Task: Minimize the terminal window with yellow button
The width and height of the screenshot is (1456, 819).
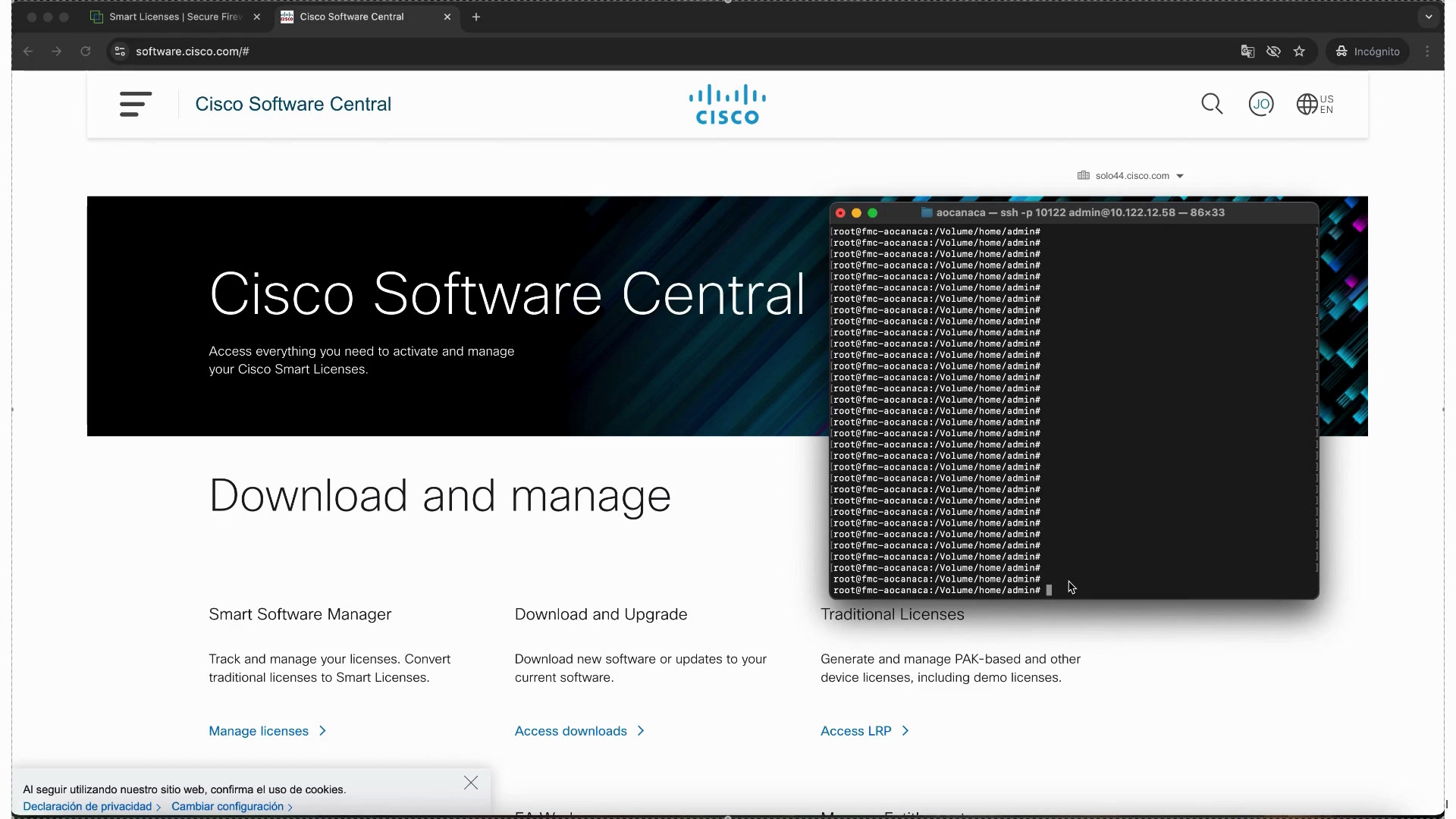Action: (x=856, y=213)
